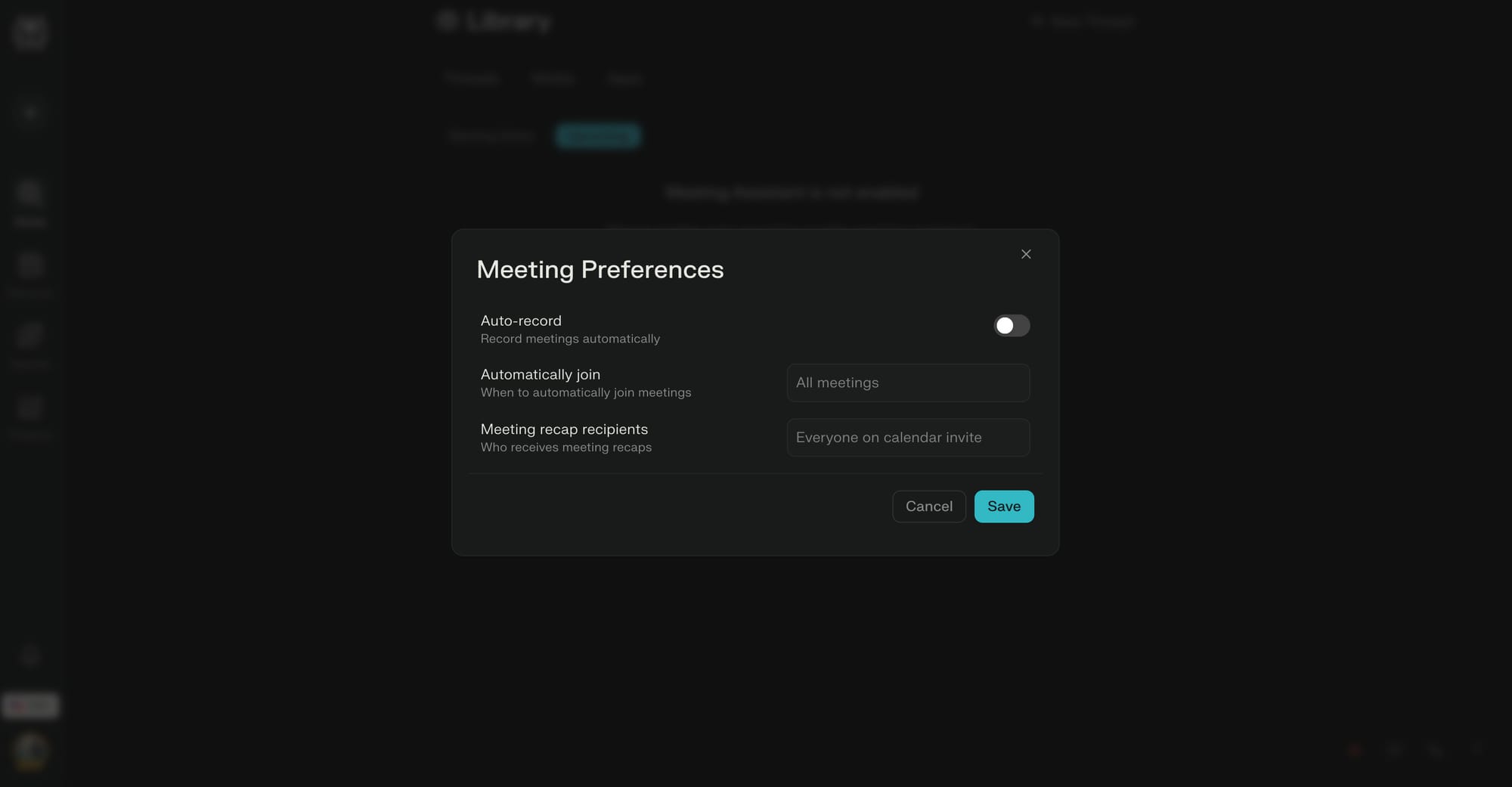Click the lowest labeled sidebar navigation icon
1512x787 pixels.
pyautogui.click(x=30, y=408)
